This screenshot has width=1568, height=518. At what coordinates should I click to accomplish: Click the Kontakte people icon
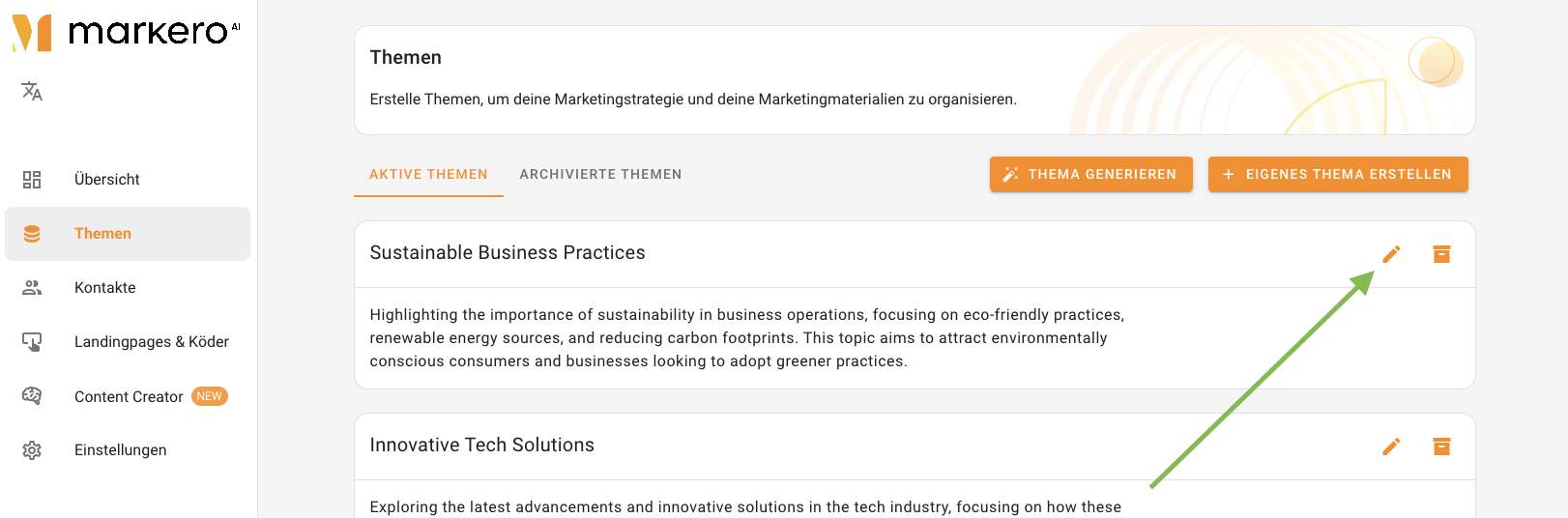point(32,288)
